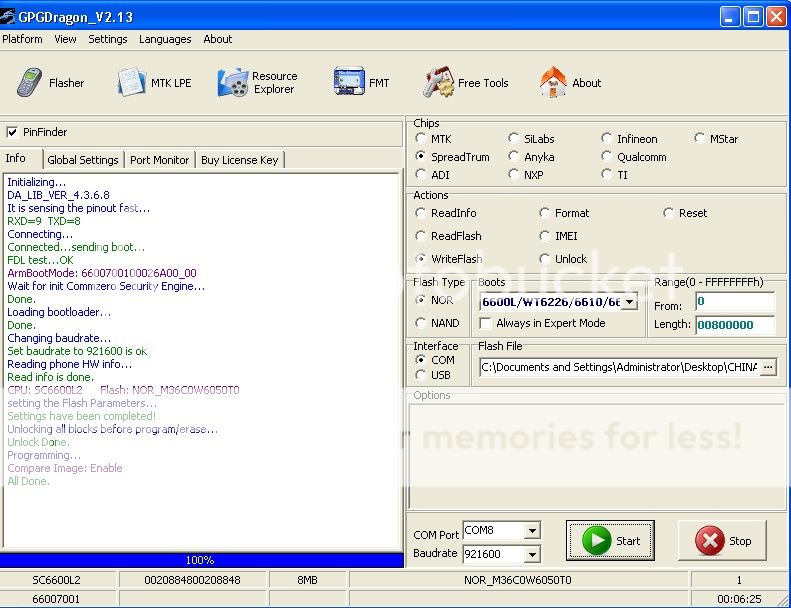Click status bar entry '66007001'
This screenshot has height=608, width=791.
click(56, 599)
